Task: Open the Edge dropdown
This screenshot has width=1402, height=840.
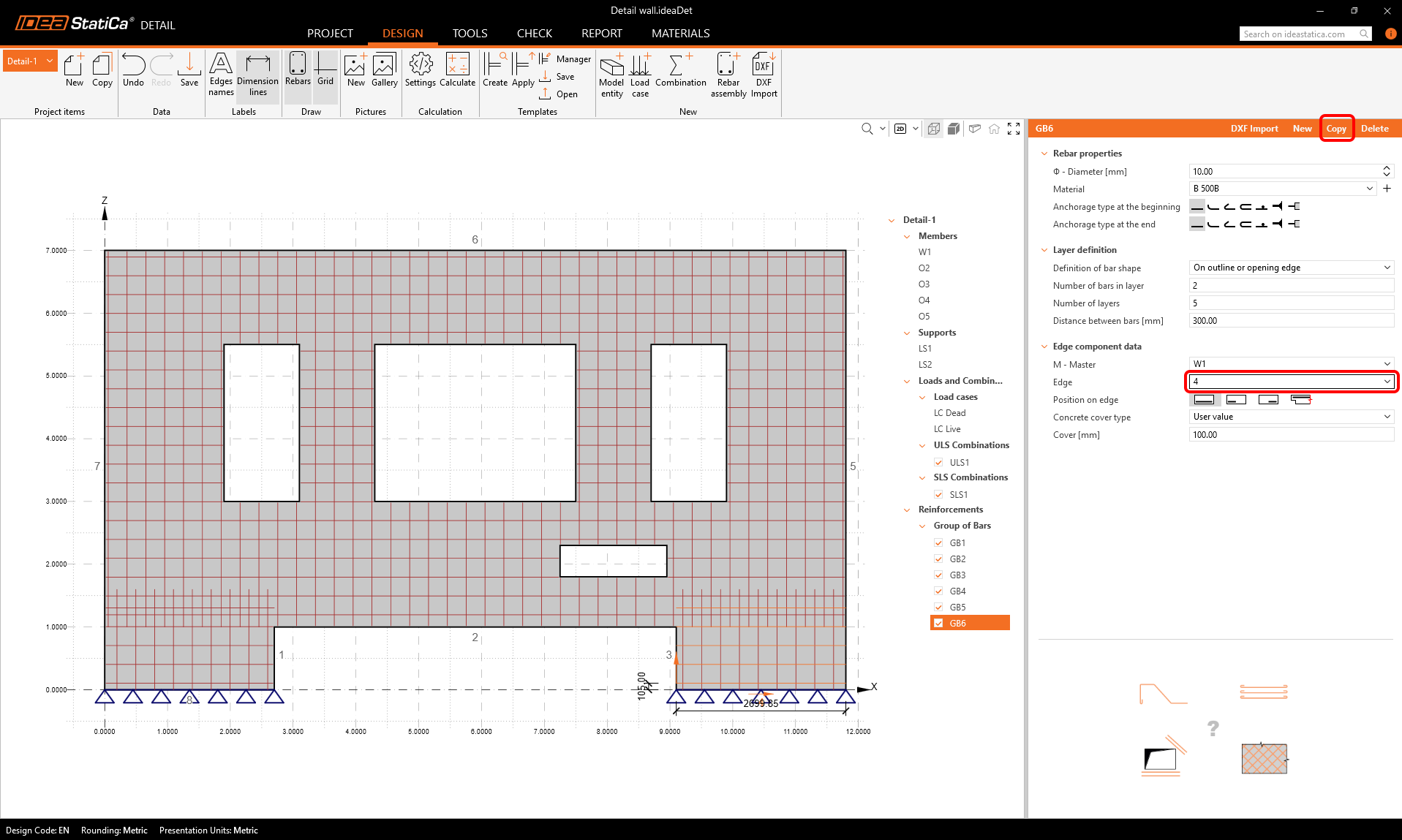Action: [x=1291, y=382]
